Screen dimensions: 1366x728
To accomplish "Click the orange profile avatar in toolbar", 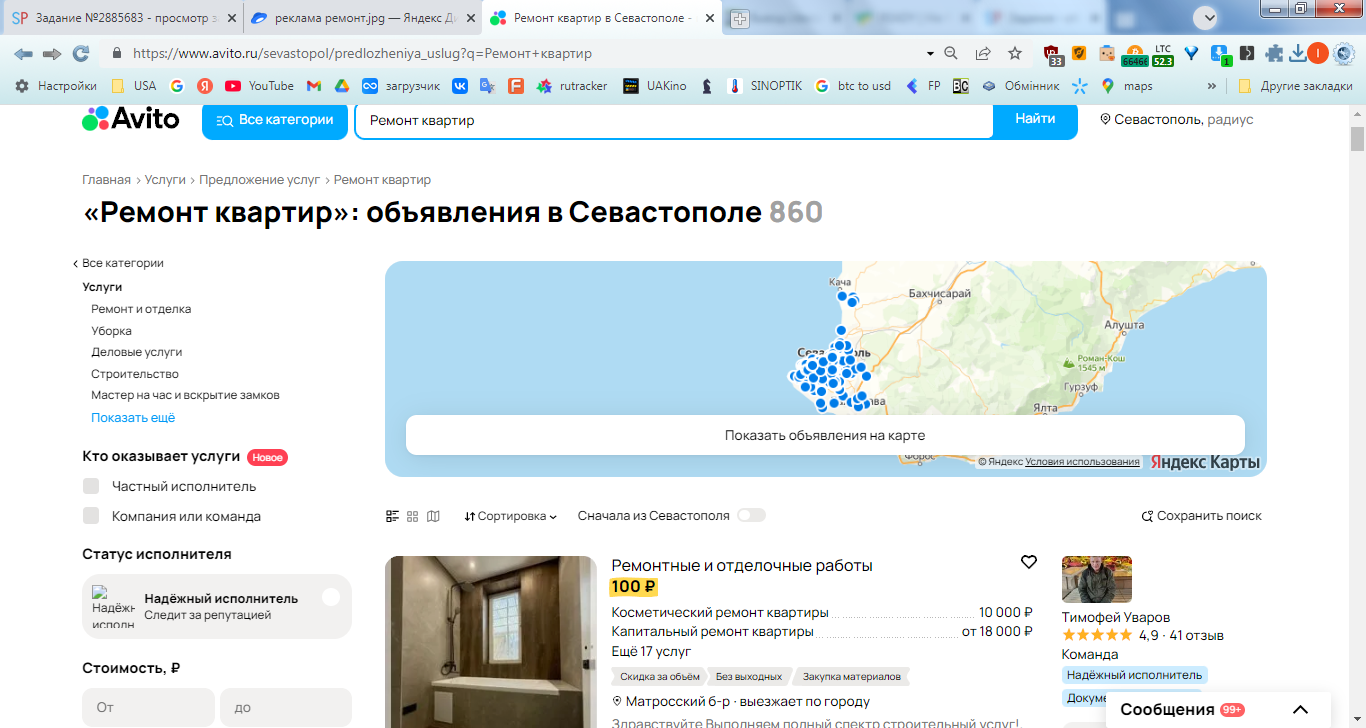I will 1317,53.
